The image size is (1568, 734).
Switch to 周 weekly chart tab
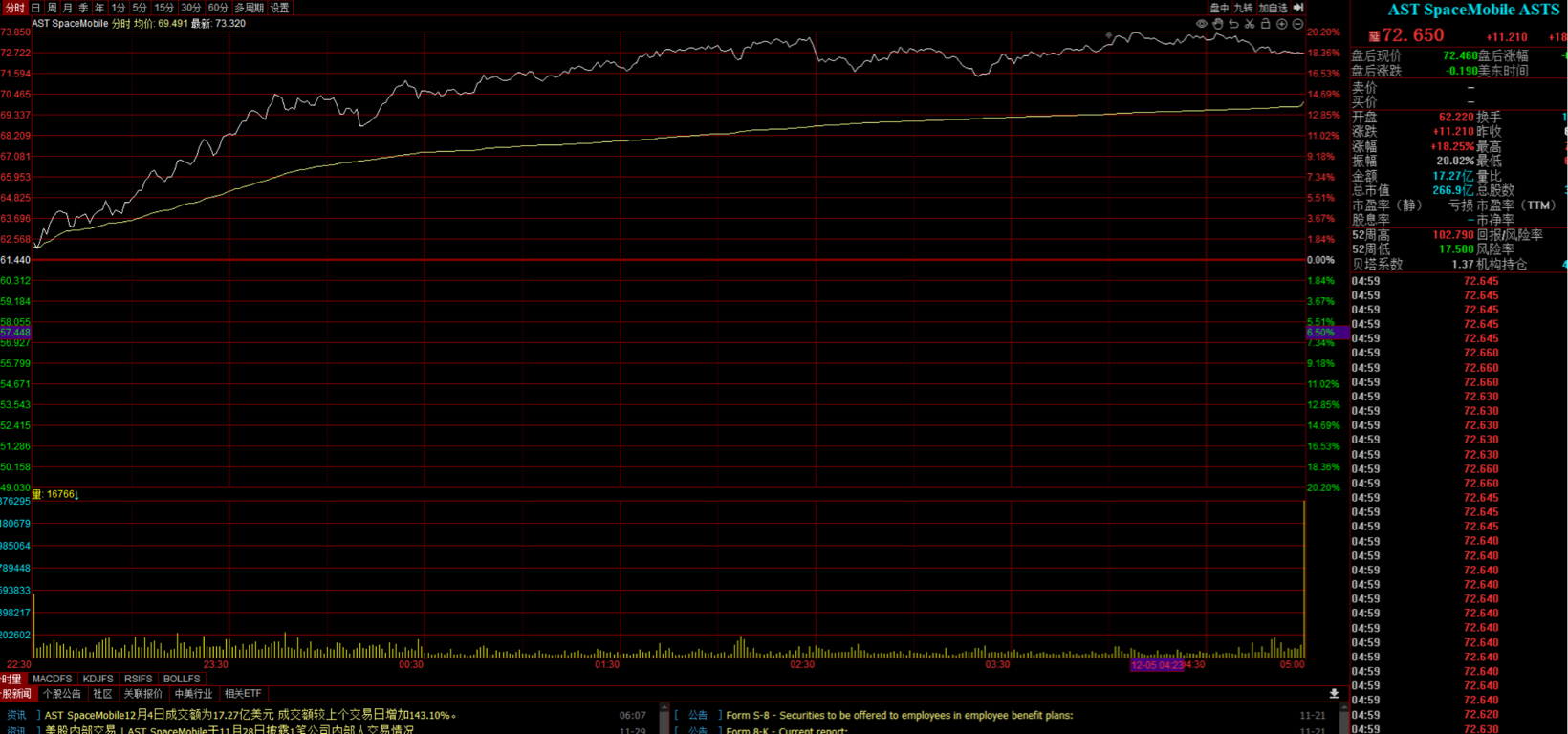pyautogui.click(x=52, y=8)
